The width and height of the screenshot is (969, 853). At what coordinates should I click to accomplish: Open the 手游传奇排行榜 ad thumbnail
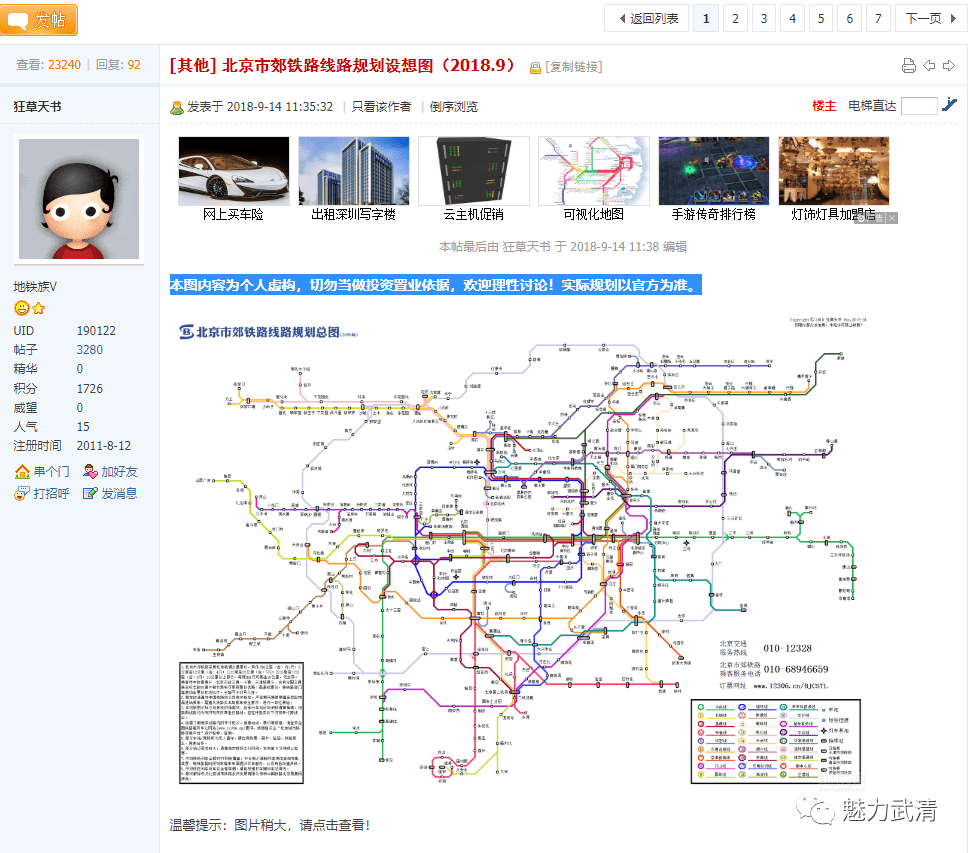click(x=714, y=171)
